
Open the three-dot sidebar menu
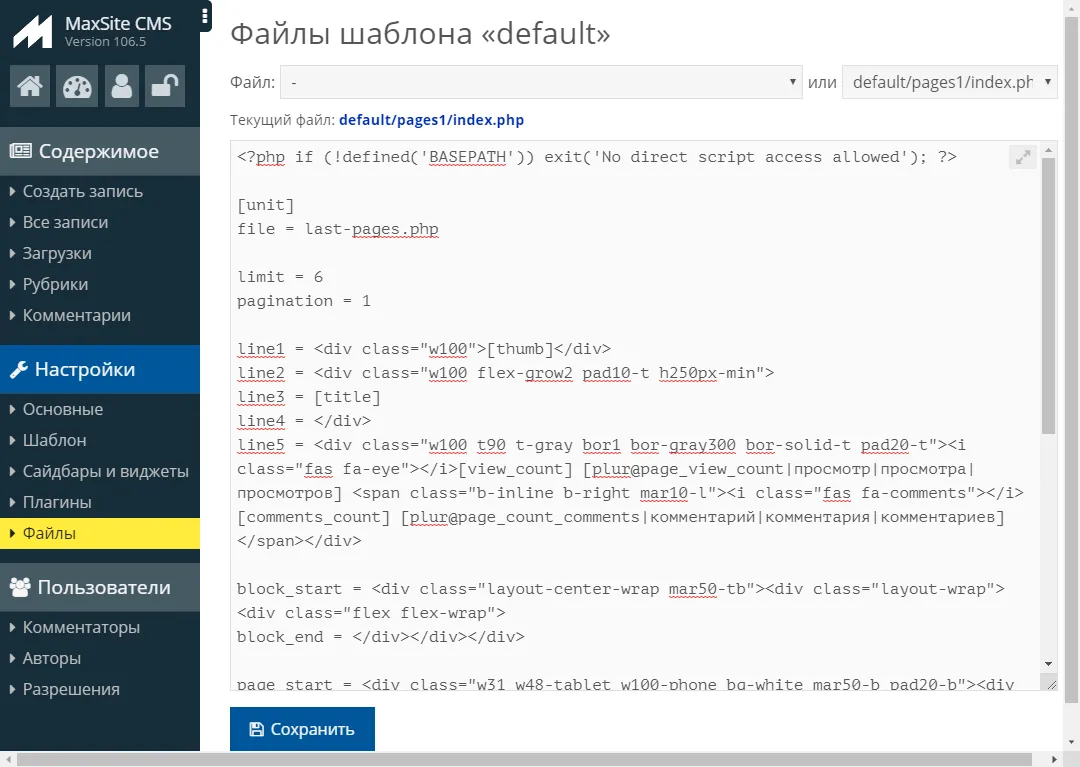click(205, 16)
